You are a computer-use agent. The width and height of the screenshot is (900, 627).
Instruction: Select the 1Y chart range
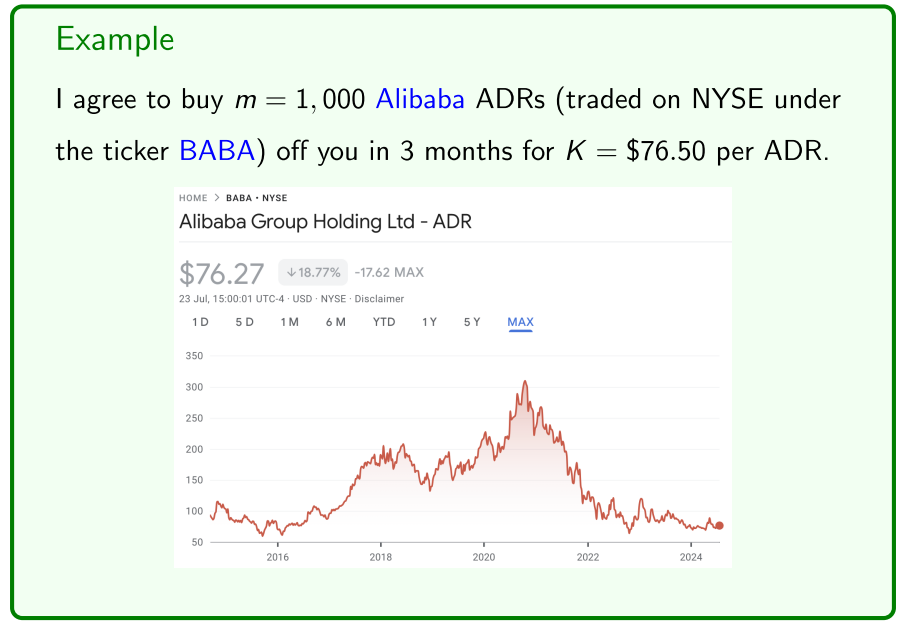pyautogui.click(x=429, y=322)
